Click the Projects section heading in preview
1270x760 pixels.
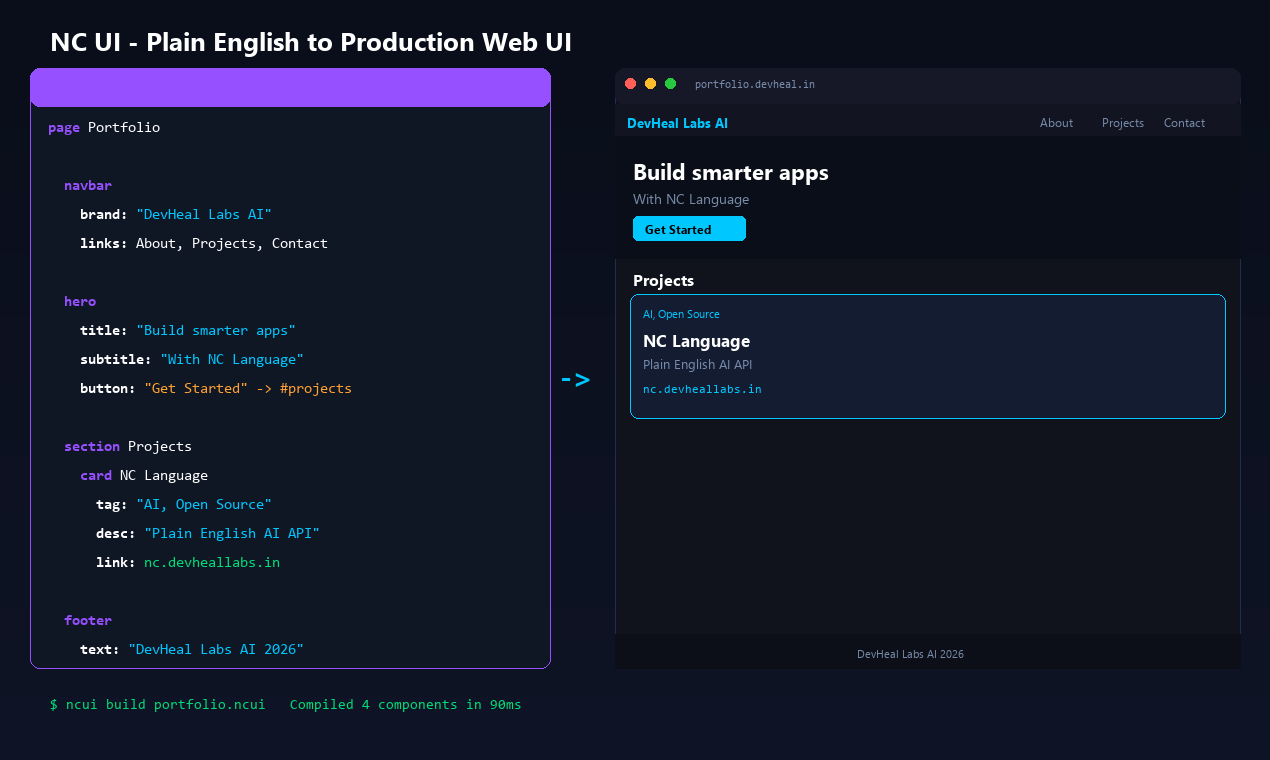pos(663,281)
